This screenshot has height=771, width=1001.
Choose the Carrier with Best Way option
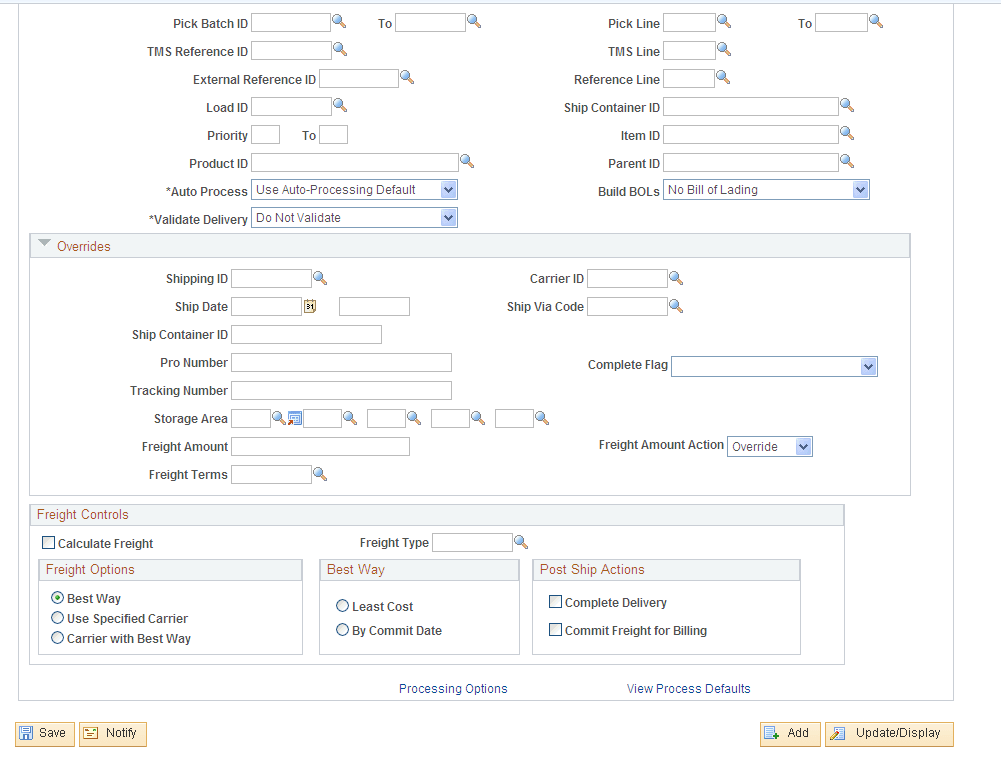[x=57, y=638]
